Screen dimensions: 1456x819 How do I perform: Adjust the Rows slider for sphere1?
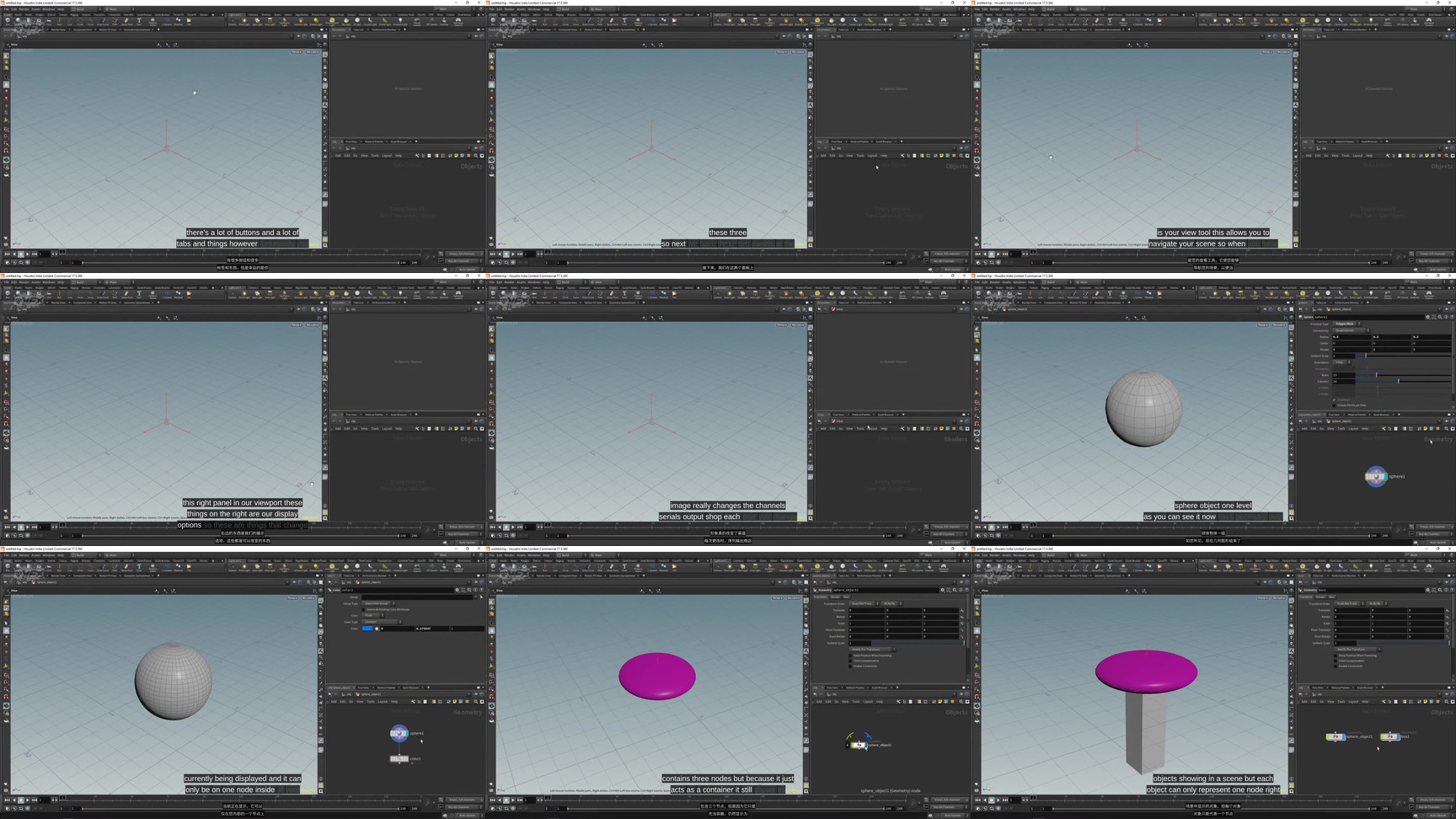click(1403, 375)
